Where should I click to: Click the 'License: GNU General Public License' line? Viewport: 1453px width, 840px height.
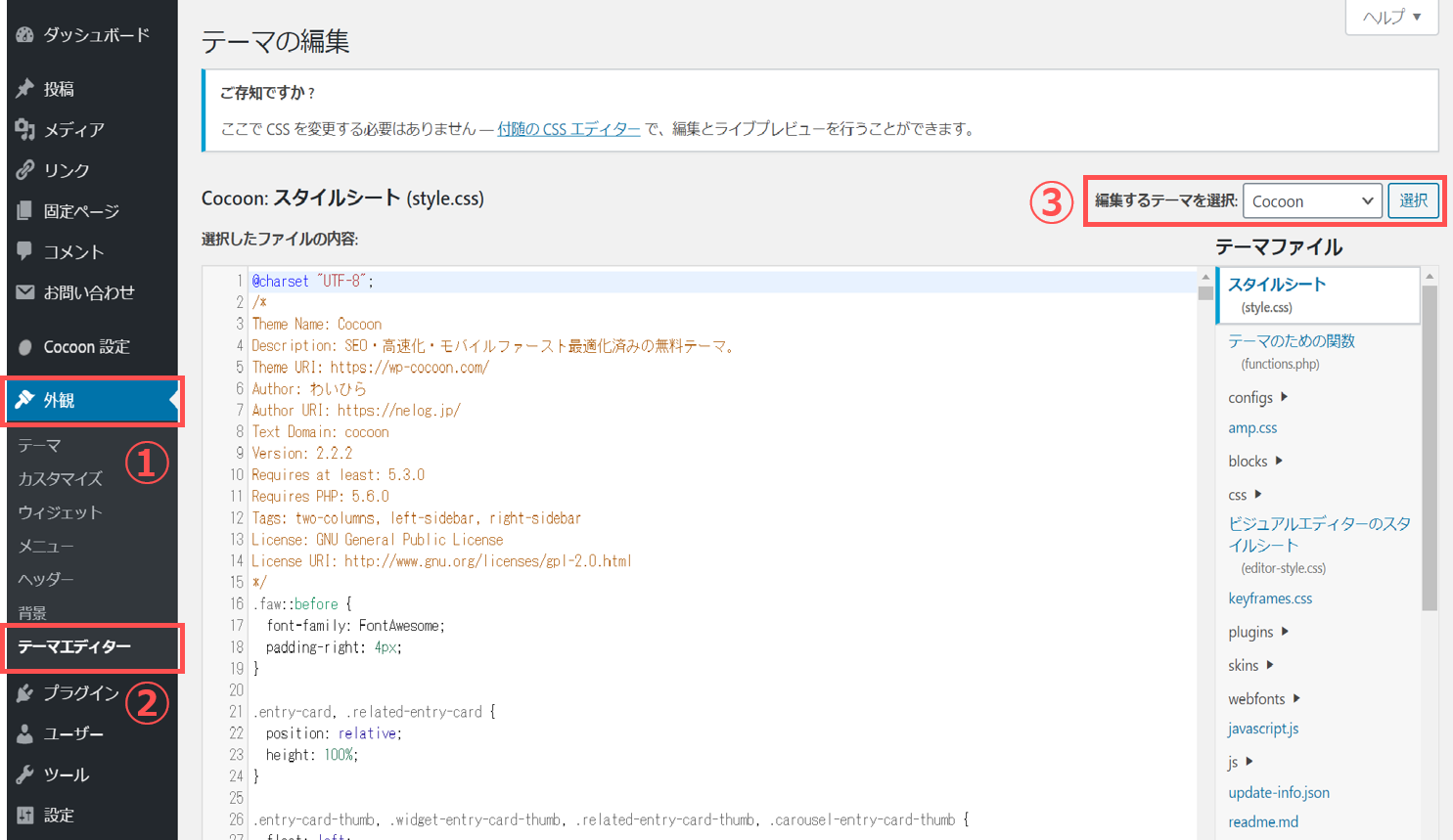click(378, 539)
